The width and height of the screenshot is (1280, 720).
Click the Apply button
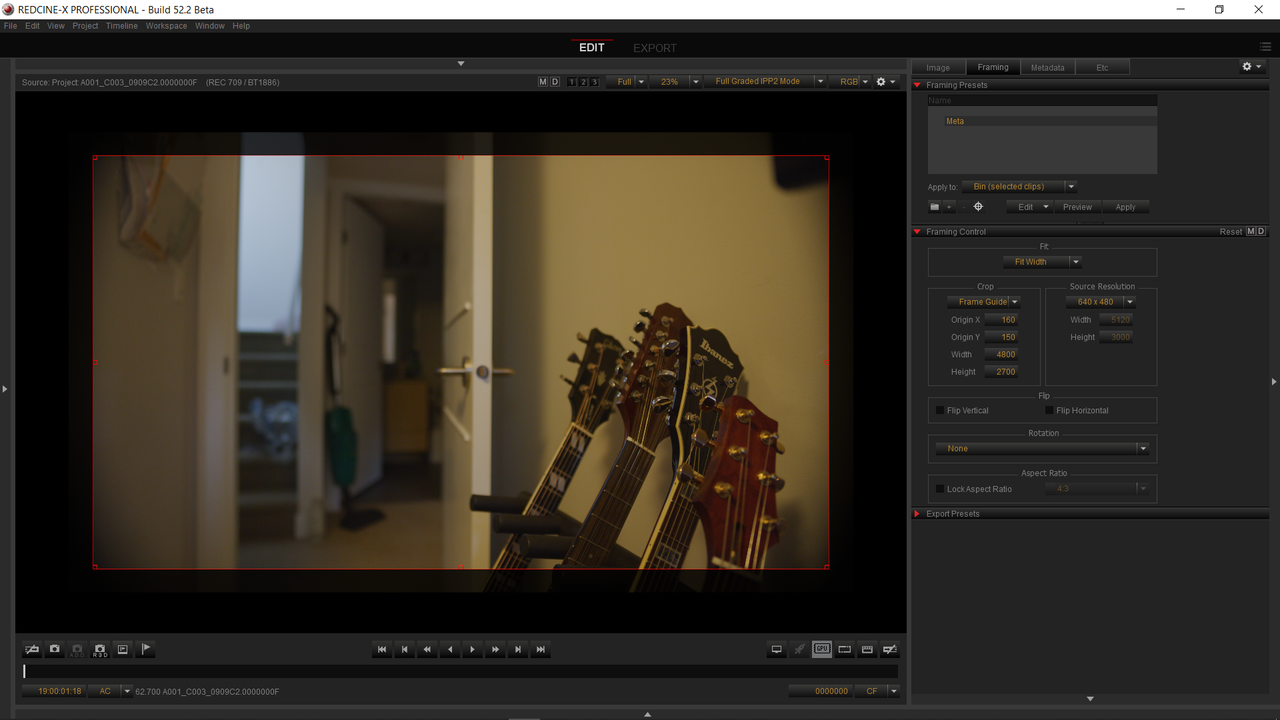[1125, 207]
